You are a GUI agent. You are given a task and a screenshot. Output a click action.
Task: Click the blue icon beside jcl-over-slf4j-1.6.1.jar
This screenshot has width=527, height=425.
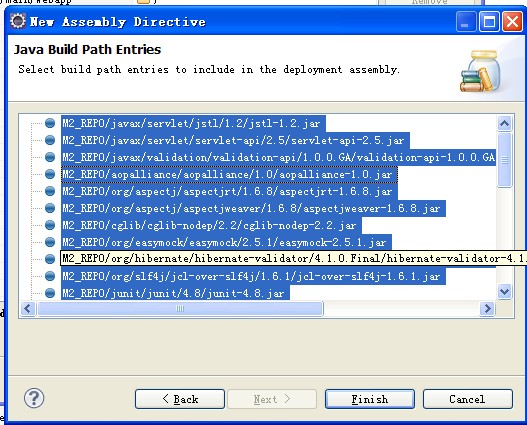(50, 276)
